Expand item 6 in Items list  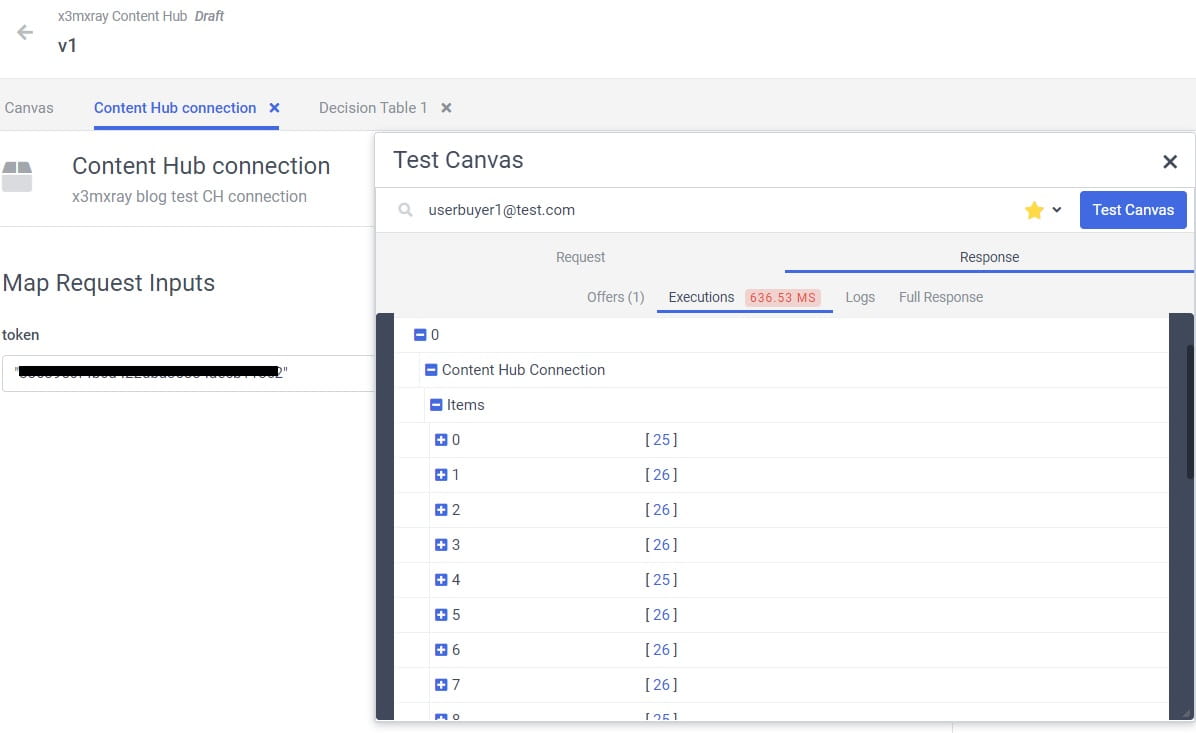pos(441,650)
